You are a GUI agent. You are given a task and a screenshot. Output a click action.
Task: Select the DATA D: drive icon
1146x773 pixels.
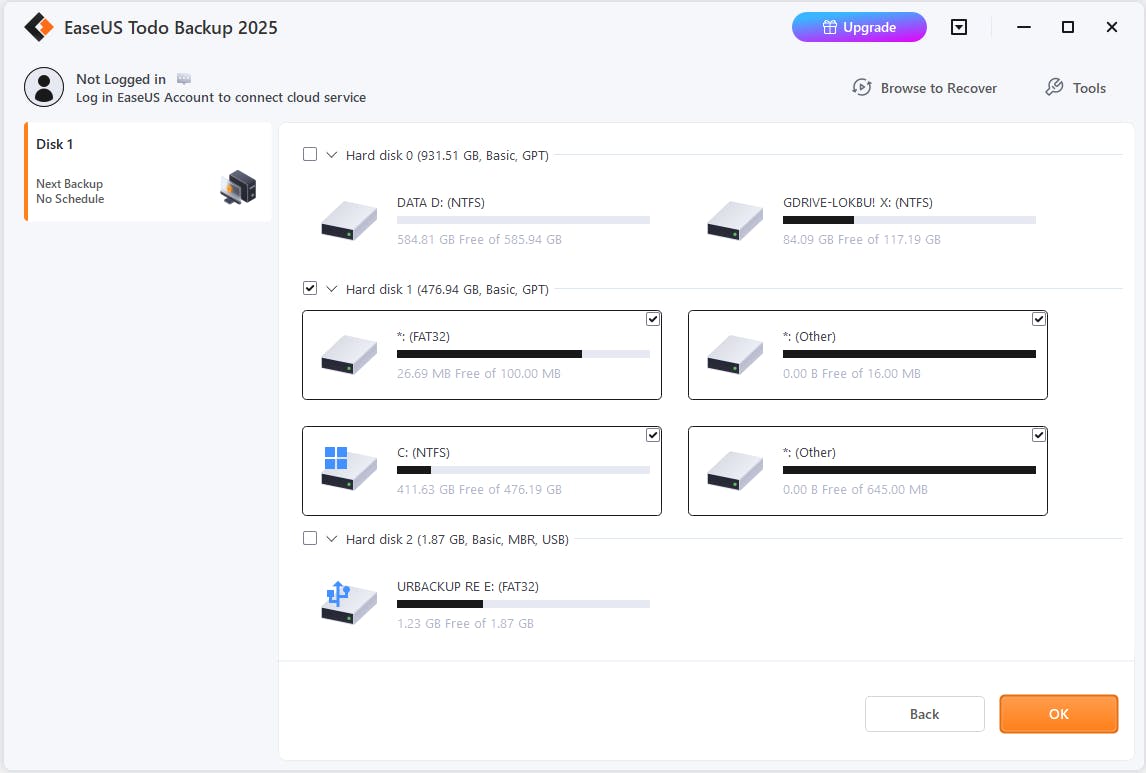[349, 221]
